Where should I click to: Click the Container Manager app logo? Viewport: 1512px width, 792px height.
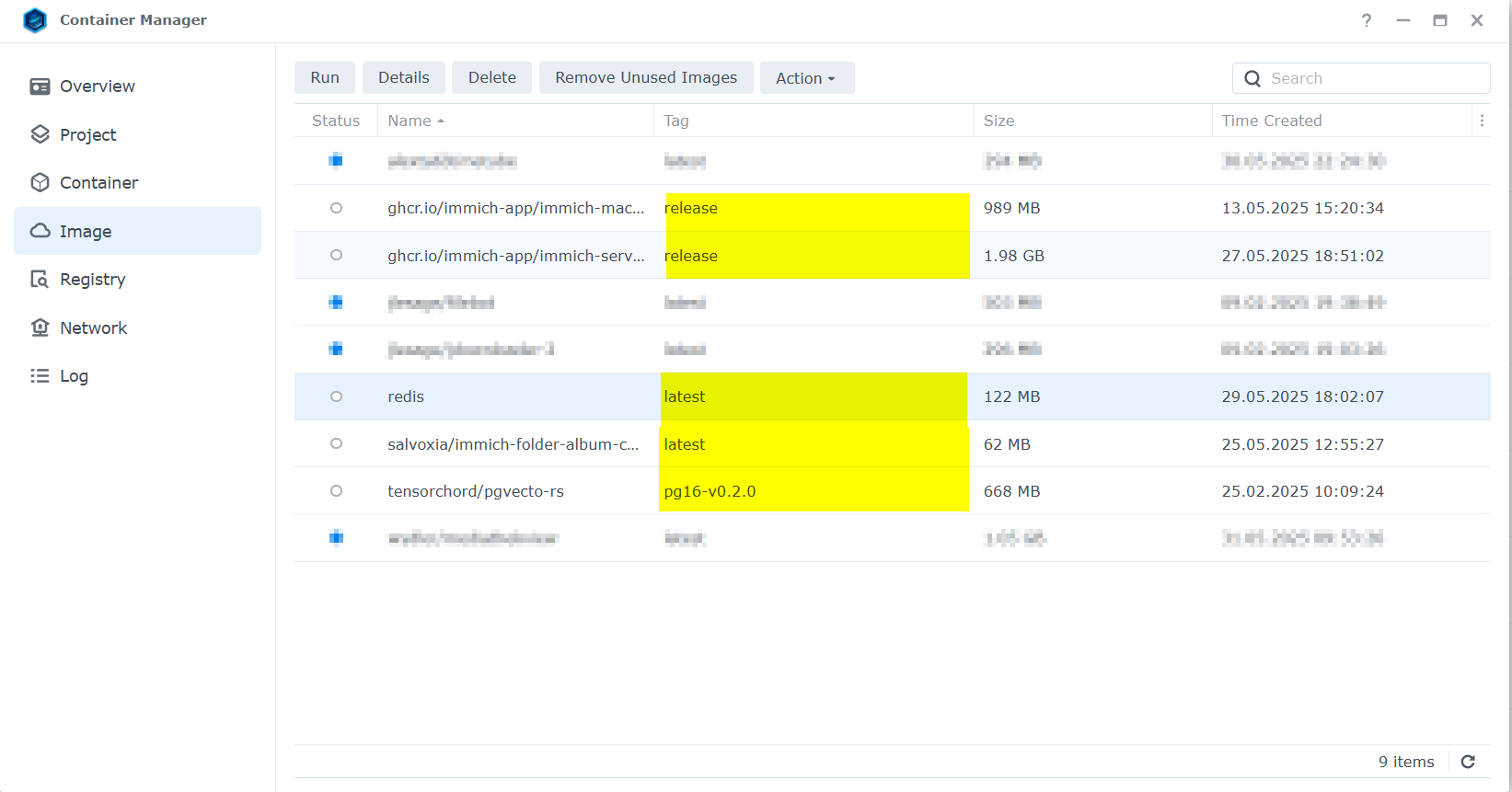[x=35, y=20]
